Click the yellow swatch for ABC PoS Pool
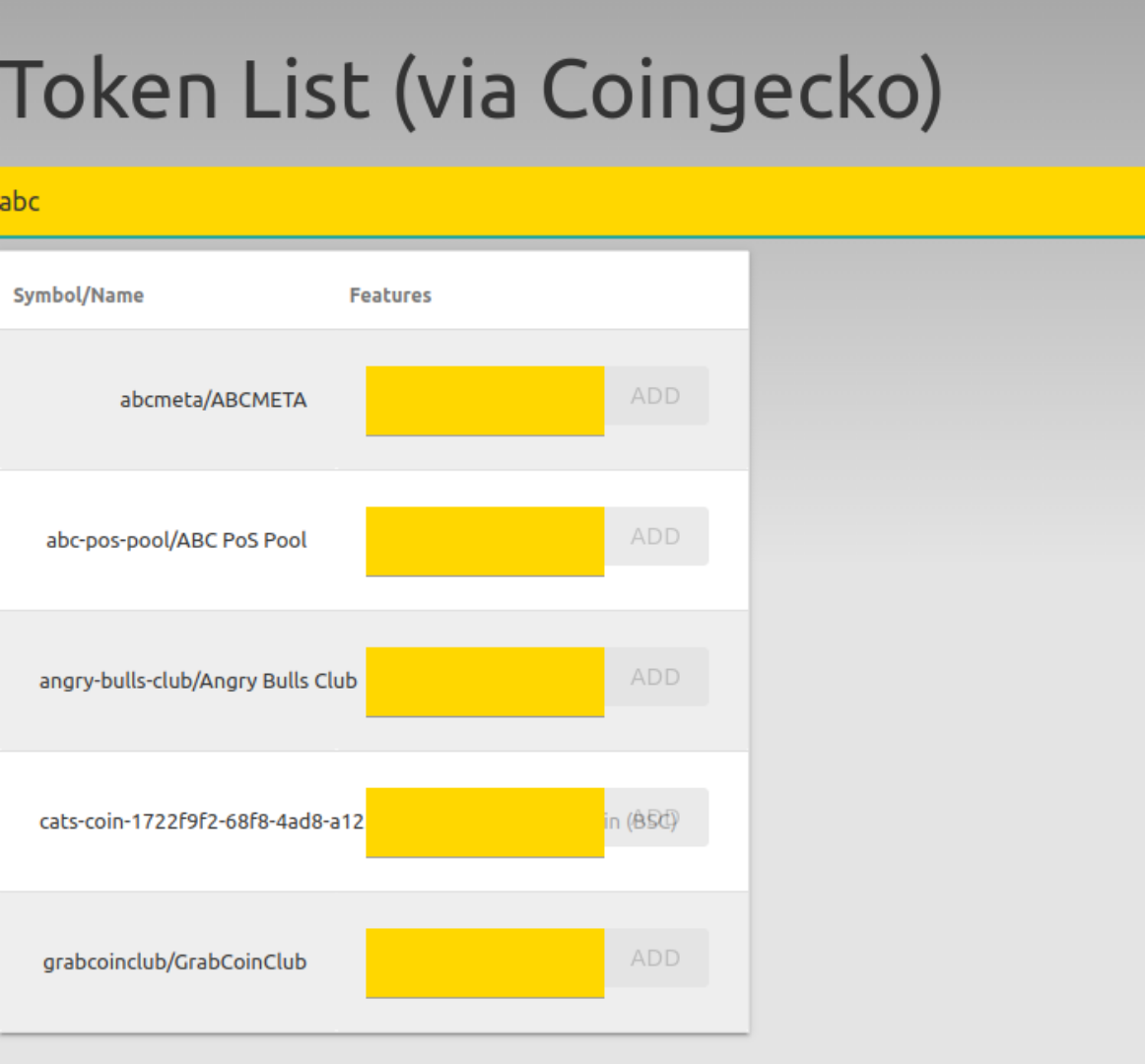1145x1064 pixels. point(483,539)
